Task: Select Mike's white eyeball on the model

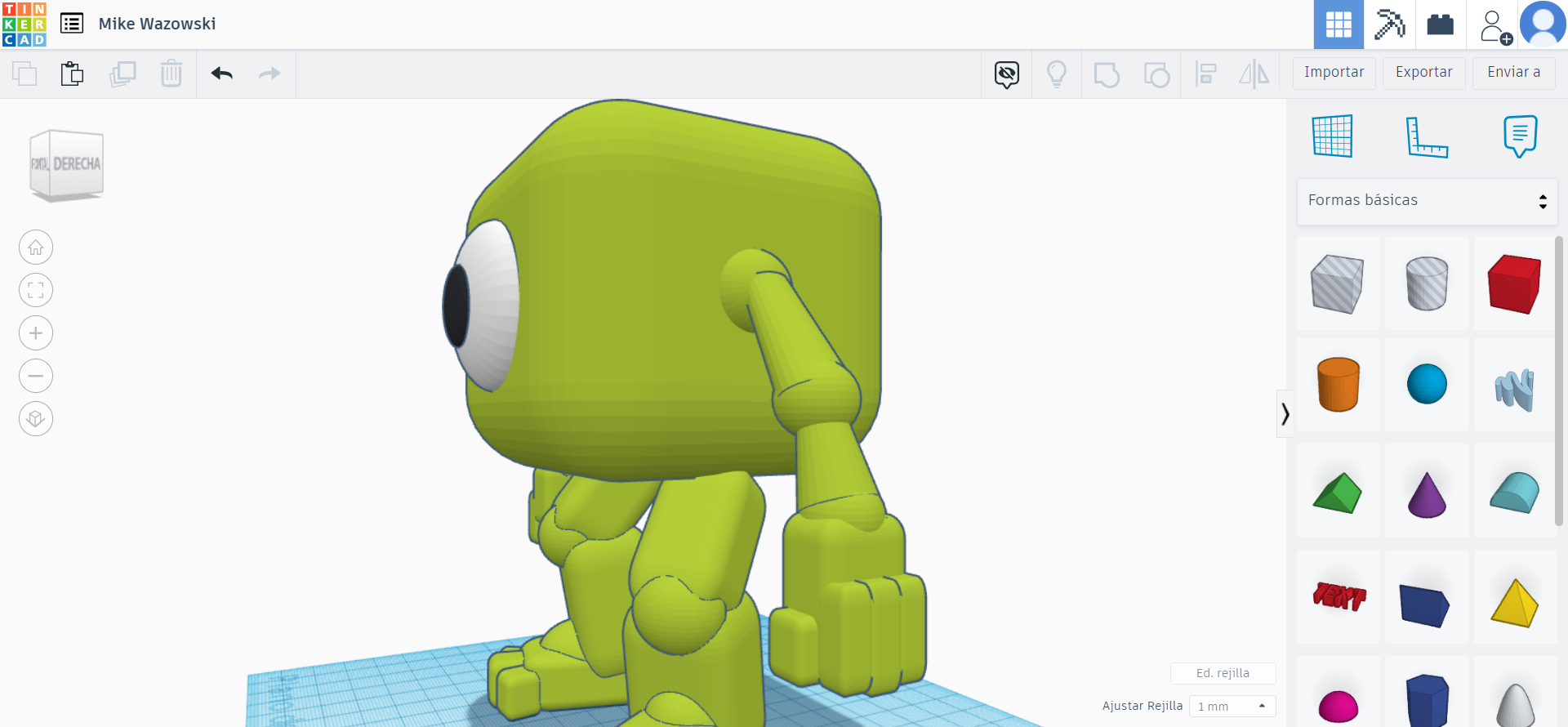Action: (x=493, y=306)
